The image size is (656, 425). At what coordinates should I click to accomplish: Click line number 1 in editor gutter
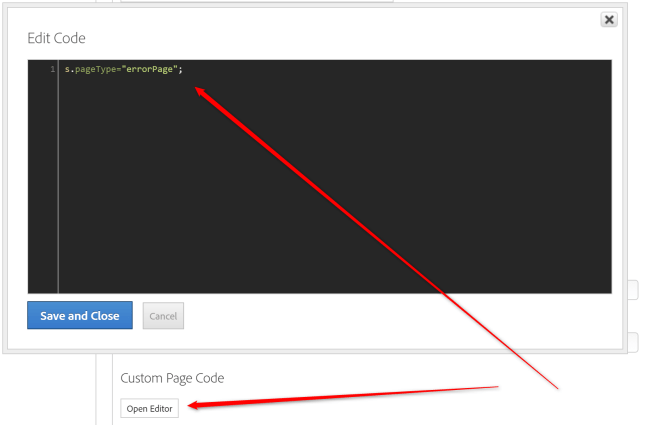pos(51,70)
